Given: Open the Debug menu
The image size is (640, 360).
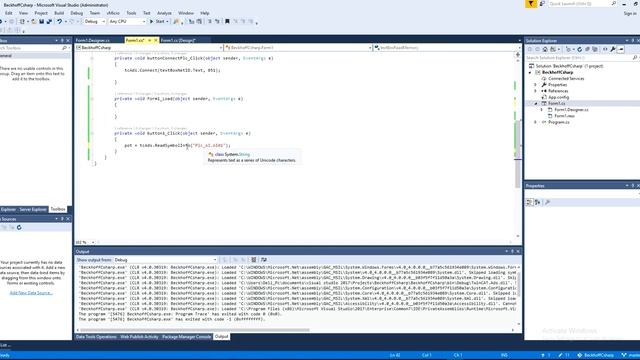Looking at the screenshot, I should coord(76,13).
